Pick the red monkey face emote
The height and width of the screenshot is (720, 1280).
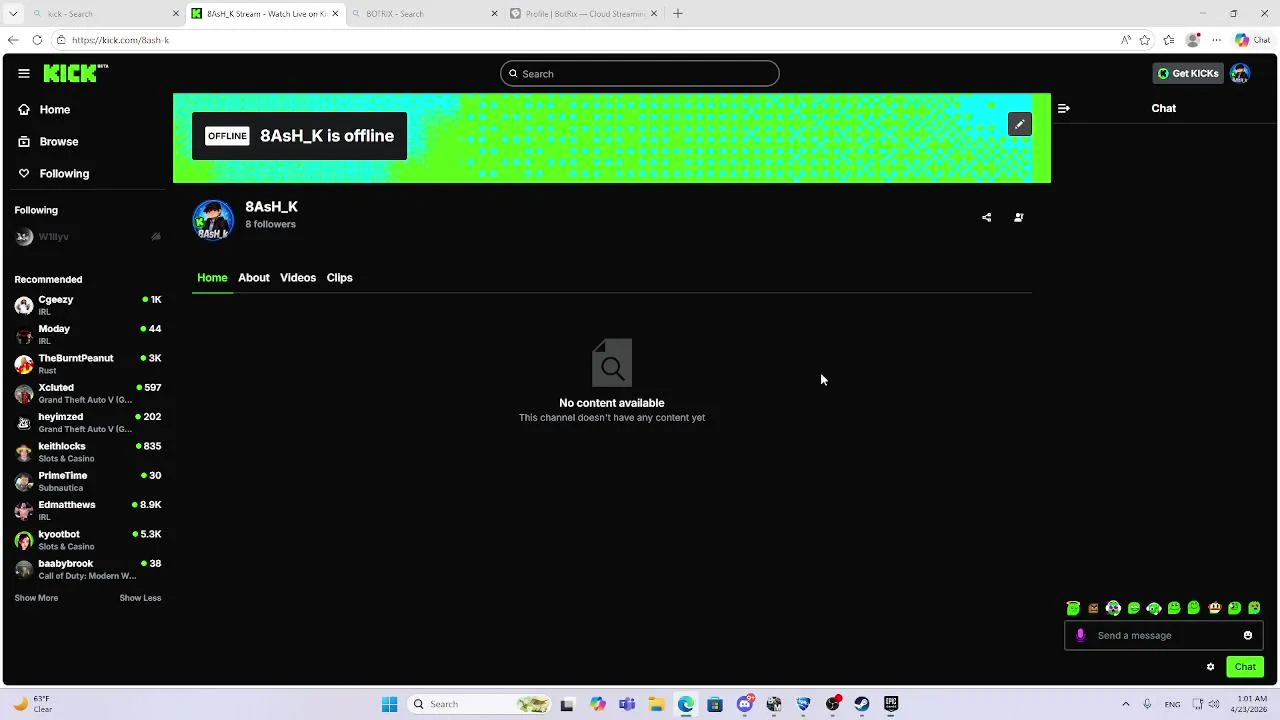pyautogui.click(x=1214, y=608)
